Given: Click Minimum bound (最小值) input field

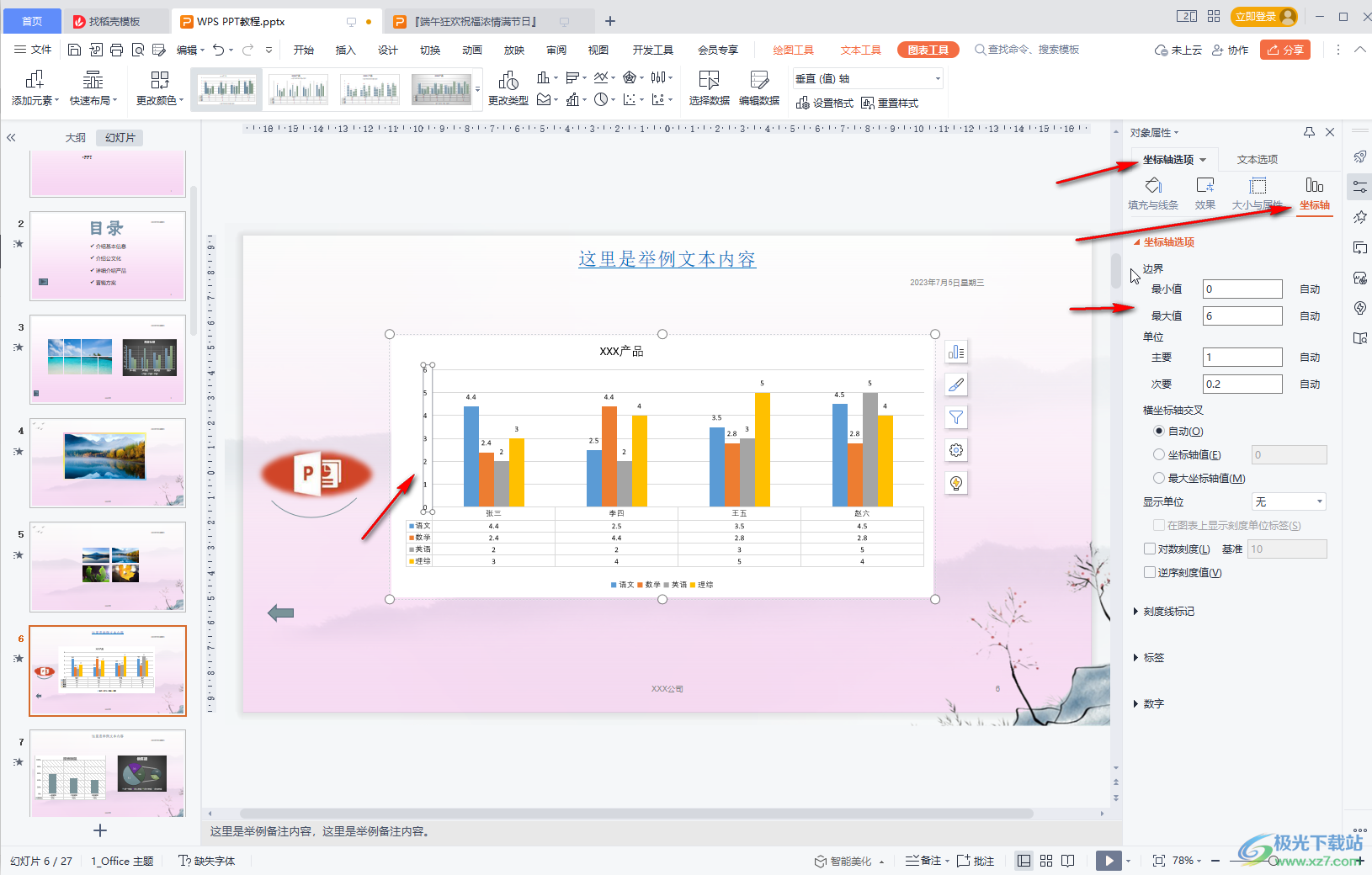Looking at the screenshot, I should click(x=1242, y=289).
